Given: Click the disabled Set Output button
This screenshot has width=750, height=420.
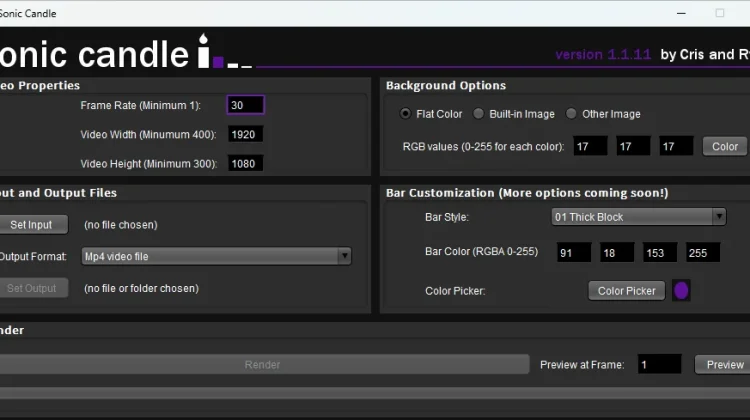Looking at the screenshot, I should (x=32, y=288).
